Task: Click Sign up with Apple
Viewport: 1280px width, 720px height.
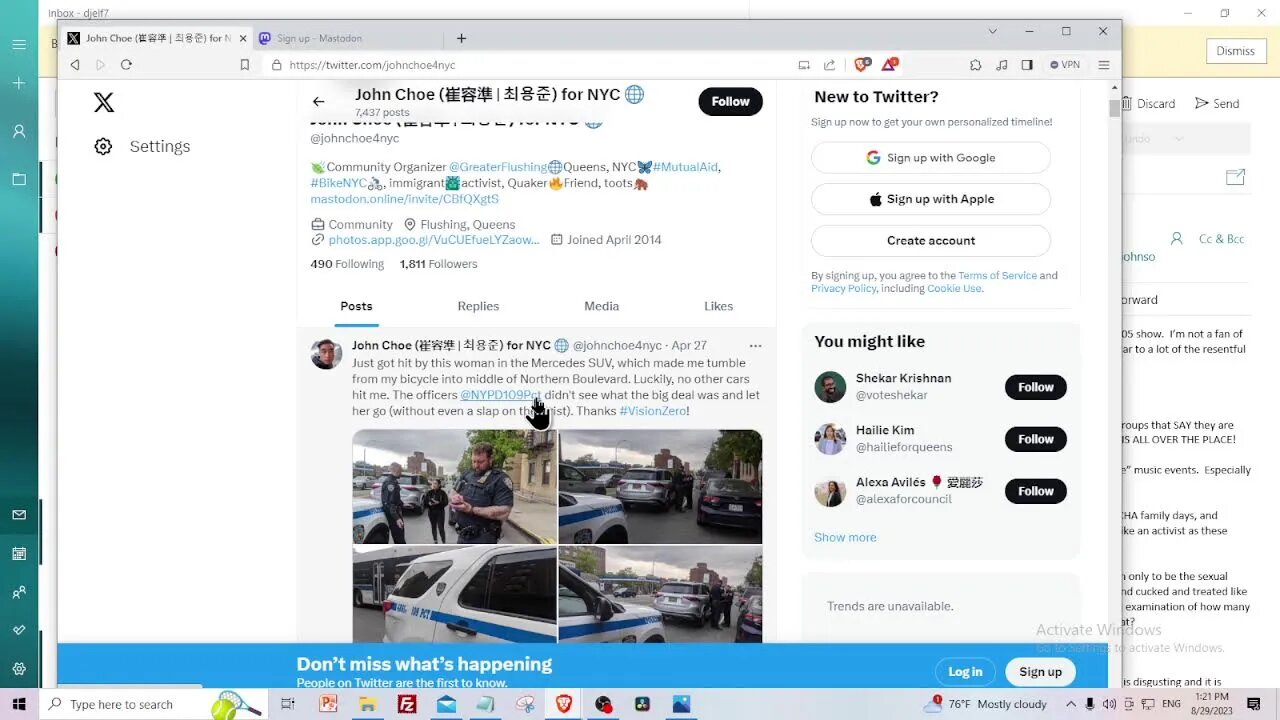Action: coord(931,199)
